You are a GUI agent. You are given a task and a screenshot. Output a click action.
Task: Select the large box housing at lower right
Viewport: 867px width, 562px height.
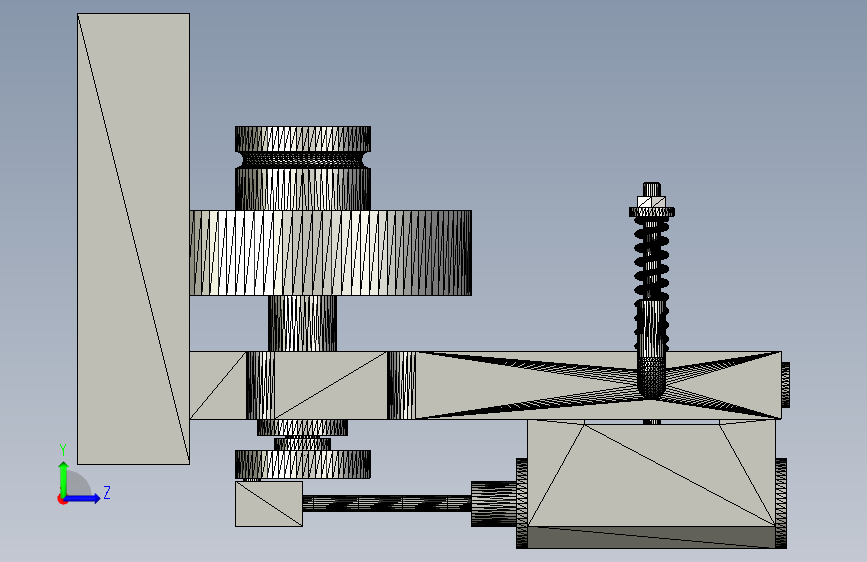[x=651, y=483]
